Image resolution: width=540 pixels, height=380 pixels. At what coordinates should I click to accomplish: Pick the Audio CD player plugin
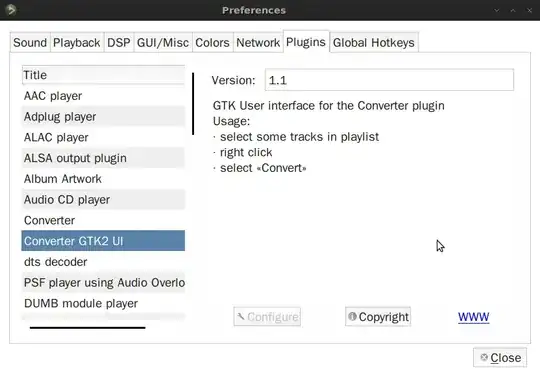(103, 199)
